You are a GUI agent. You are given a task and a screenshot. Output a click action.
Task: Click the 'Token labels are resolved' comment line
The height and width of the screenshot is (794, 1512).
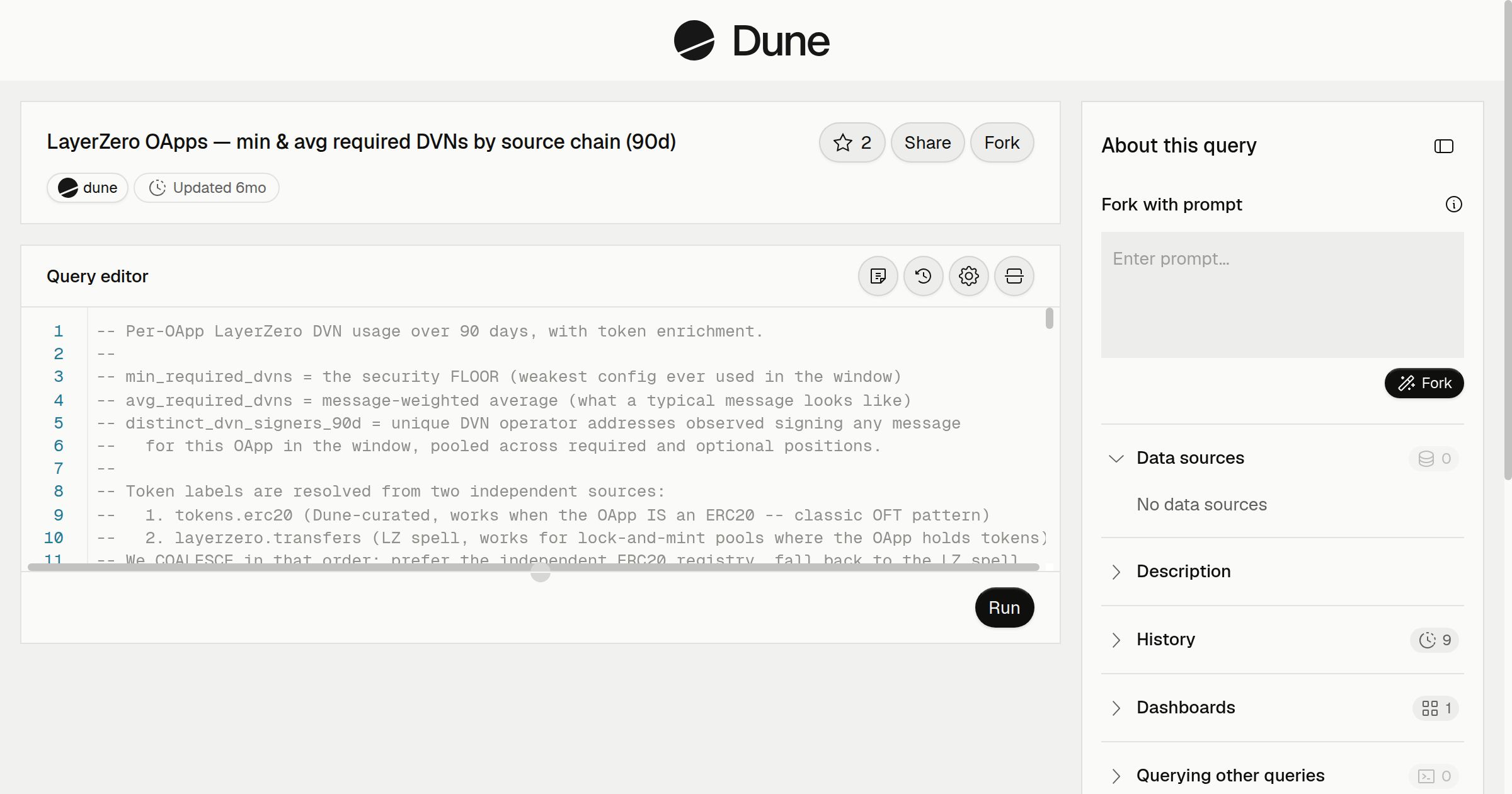381,491
